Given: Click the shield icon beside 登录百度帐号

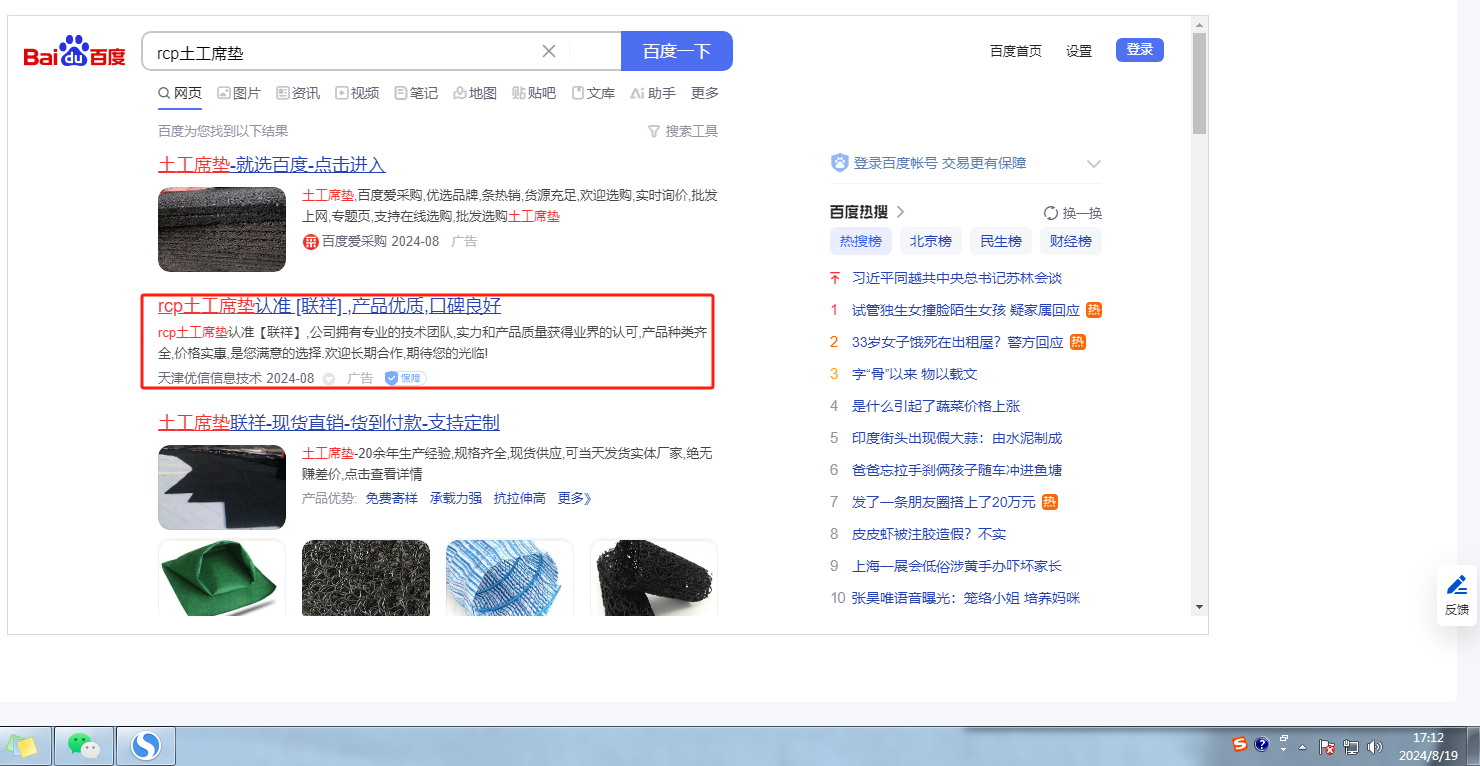Looking at the screenshot, I should click(840, 163).
